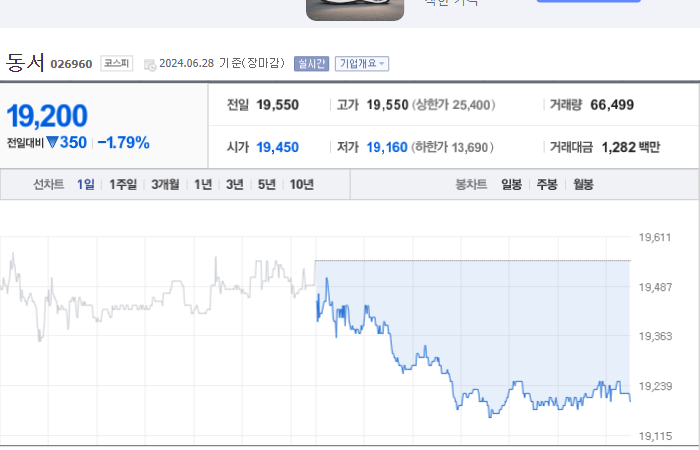Open the 주봉 candle chart
This screenshot has width=700, height=450.
click(547, 184)
